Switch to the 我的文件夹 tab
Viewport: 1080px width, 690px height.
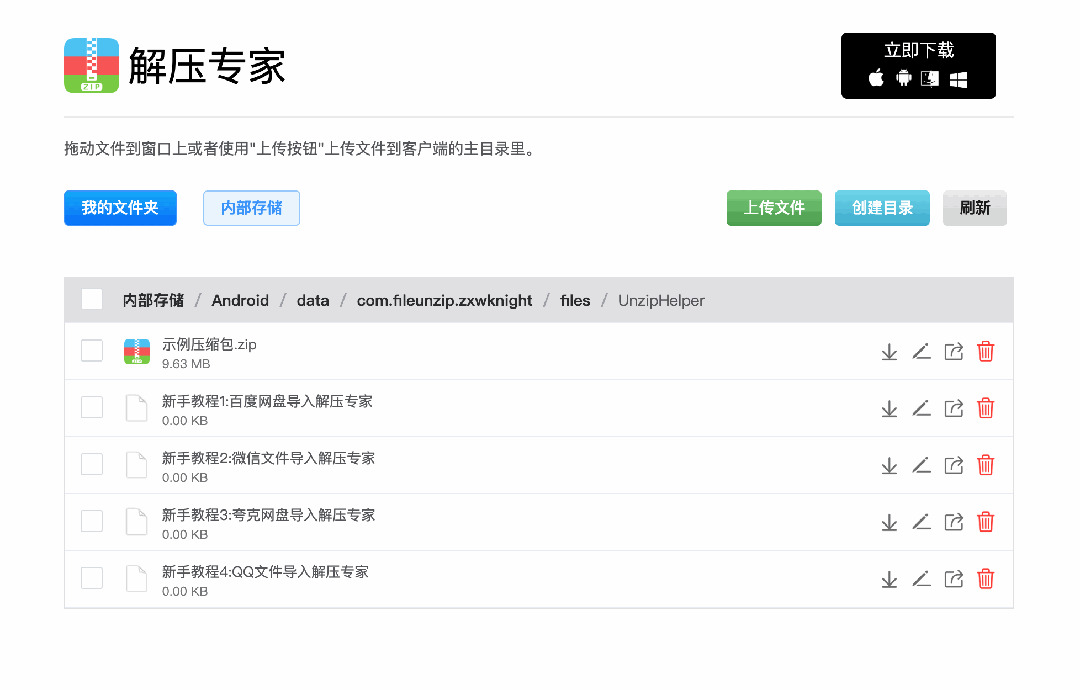120,208
